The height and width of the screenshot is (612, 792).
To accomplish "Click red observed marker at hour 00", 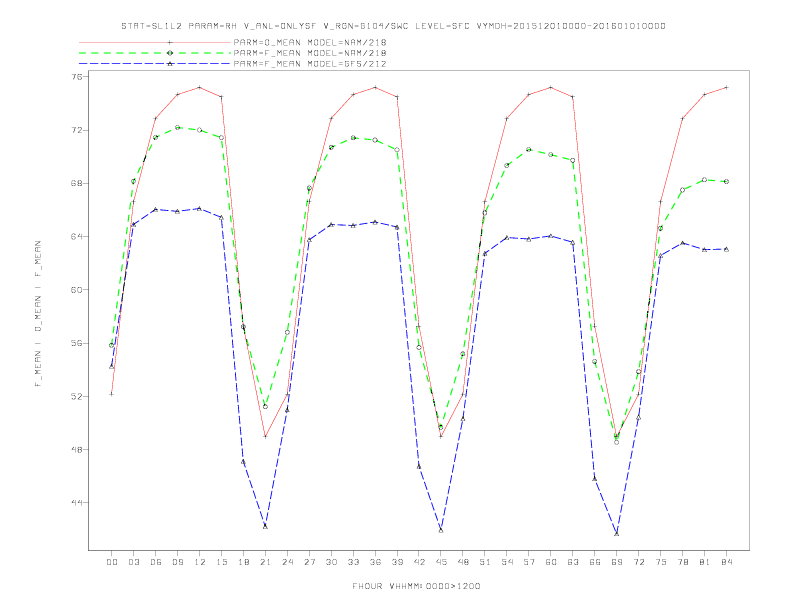I will pyautogui.click(x=112, y=394).
